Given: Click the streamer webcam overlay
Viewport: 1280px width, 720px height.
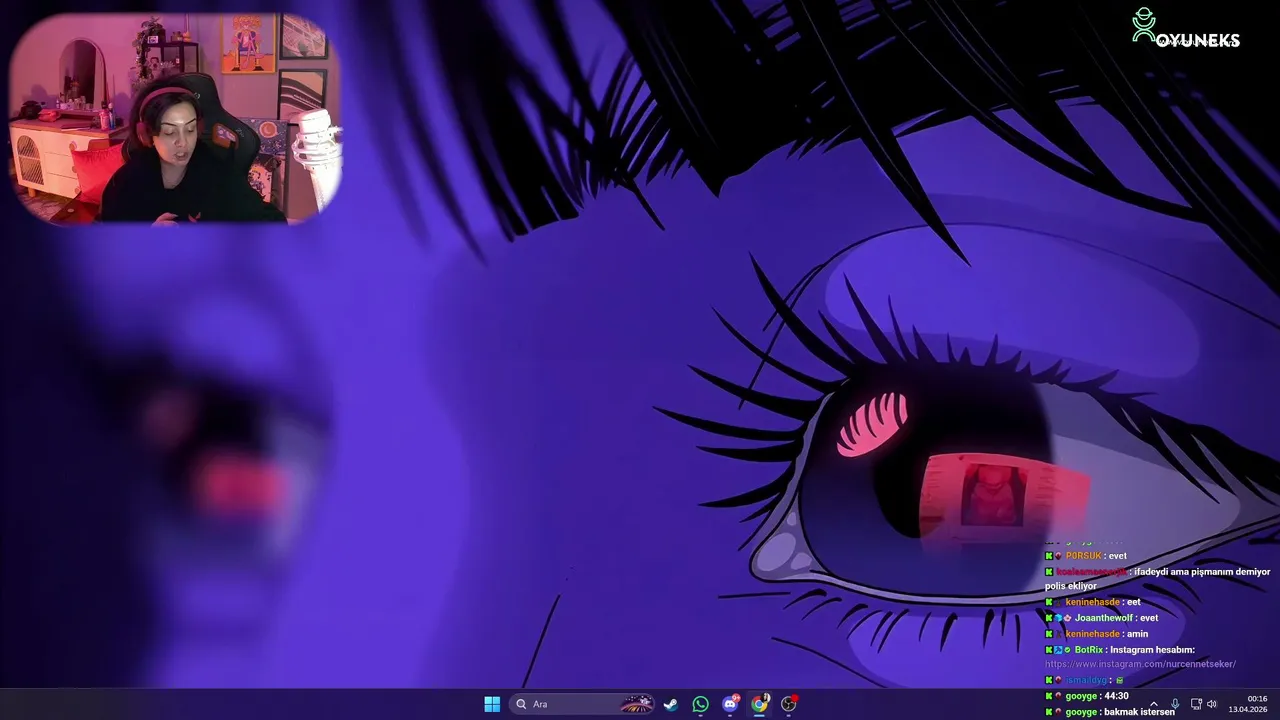Looking at the screenshot, I should coord(175,118).
